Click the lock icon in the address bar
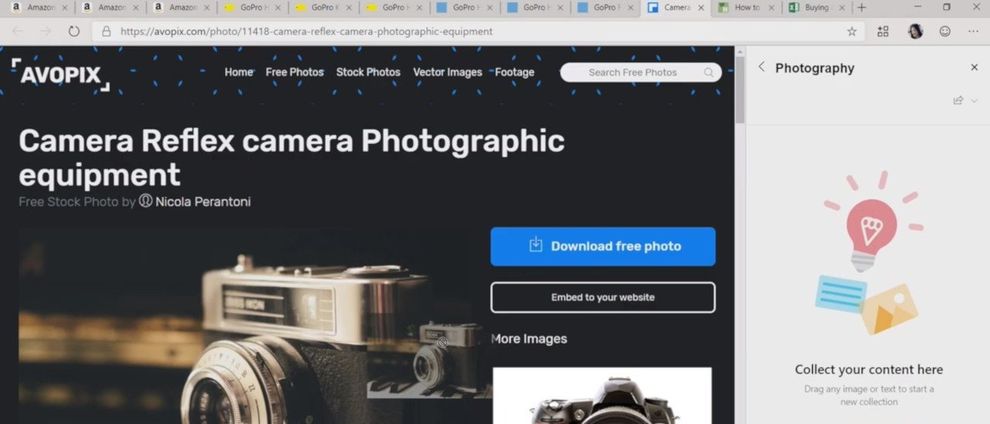This screenshot has width=990, height=424. 107,31
